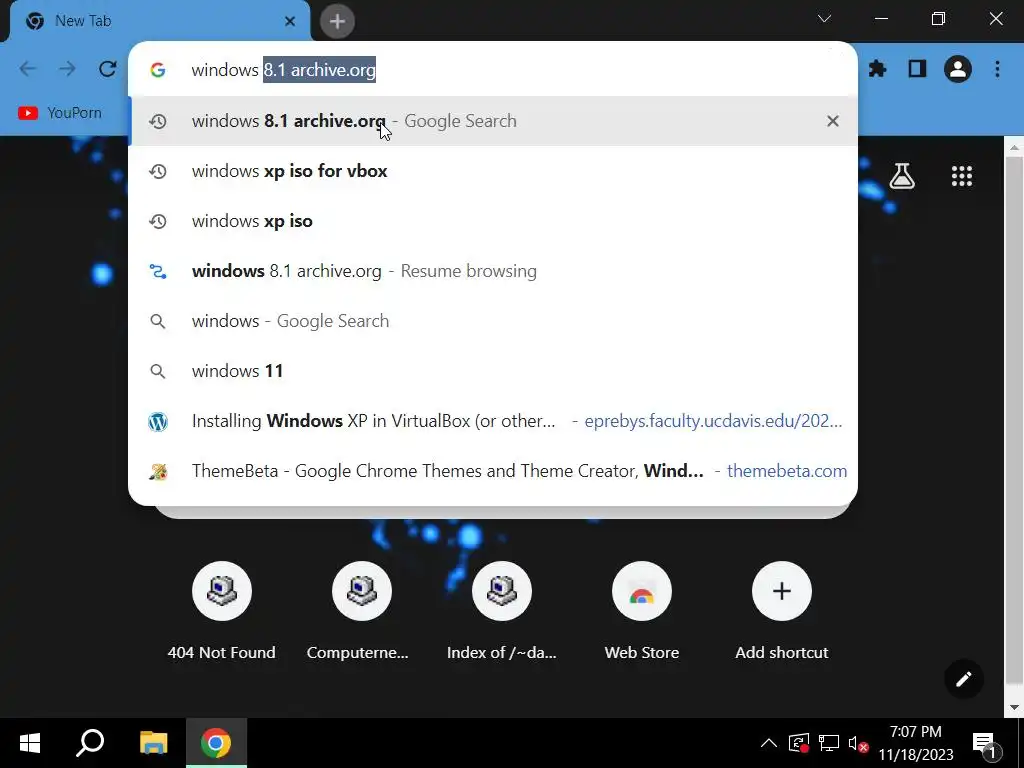Reload the current page
1024x768 pixels.
(x=108, y=69)
